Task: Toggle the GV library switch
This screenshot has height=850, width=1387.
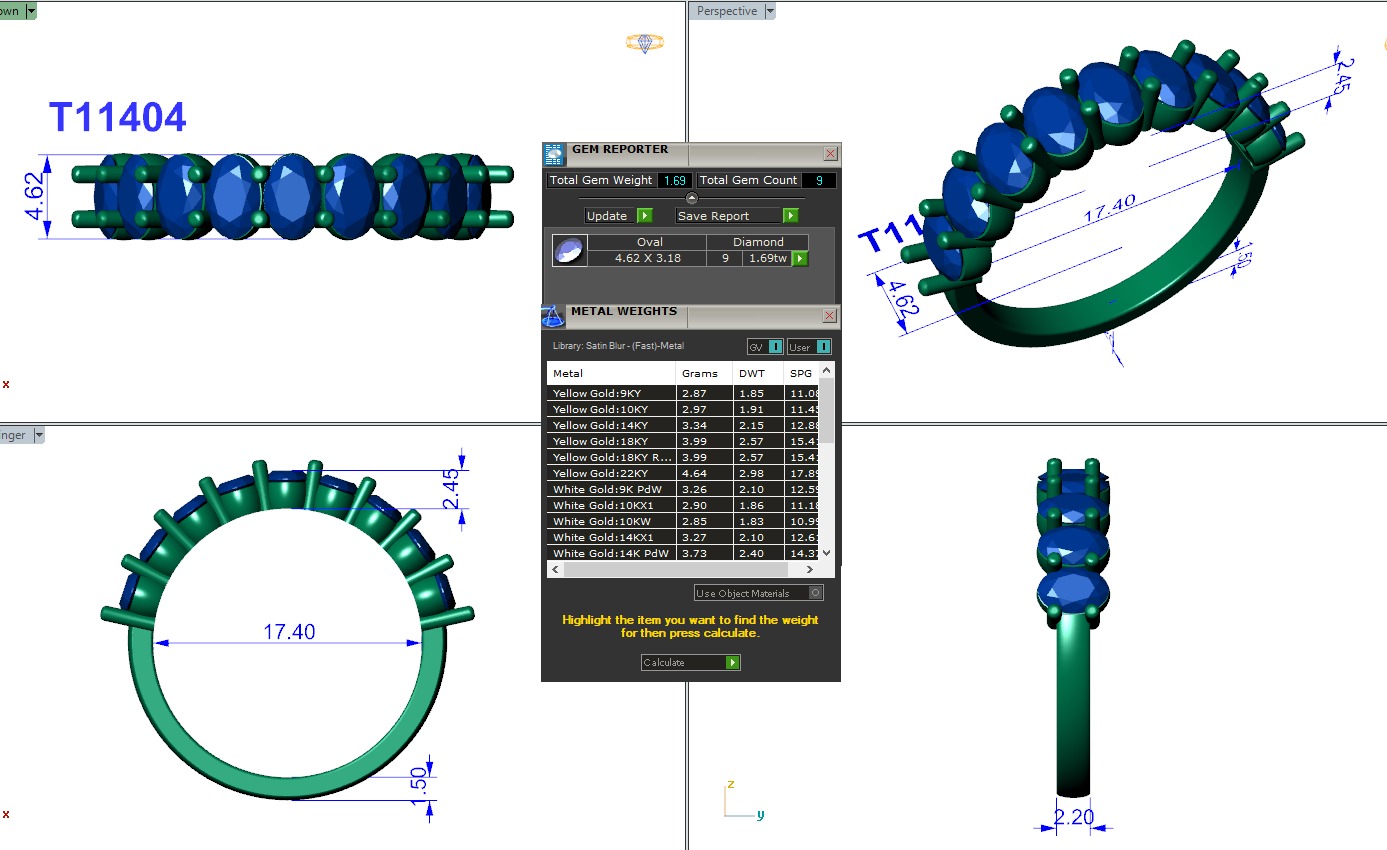Action: coord(775,347)
